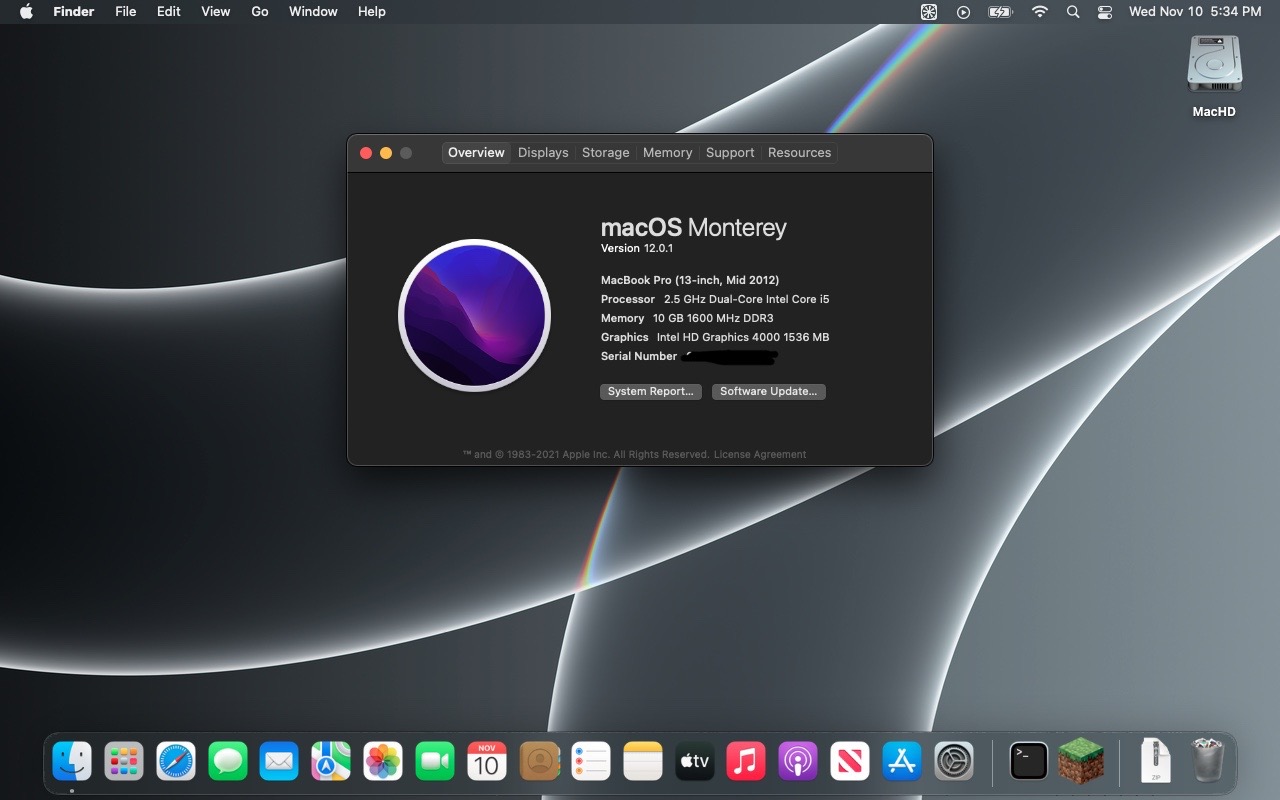Launch Terminal from the Dock
1280x800 pixels.
(x=1029, y=762)
